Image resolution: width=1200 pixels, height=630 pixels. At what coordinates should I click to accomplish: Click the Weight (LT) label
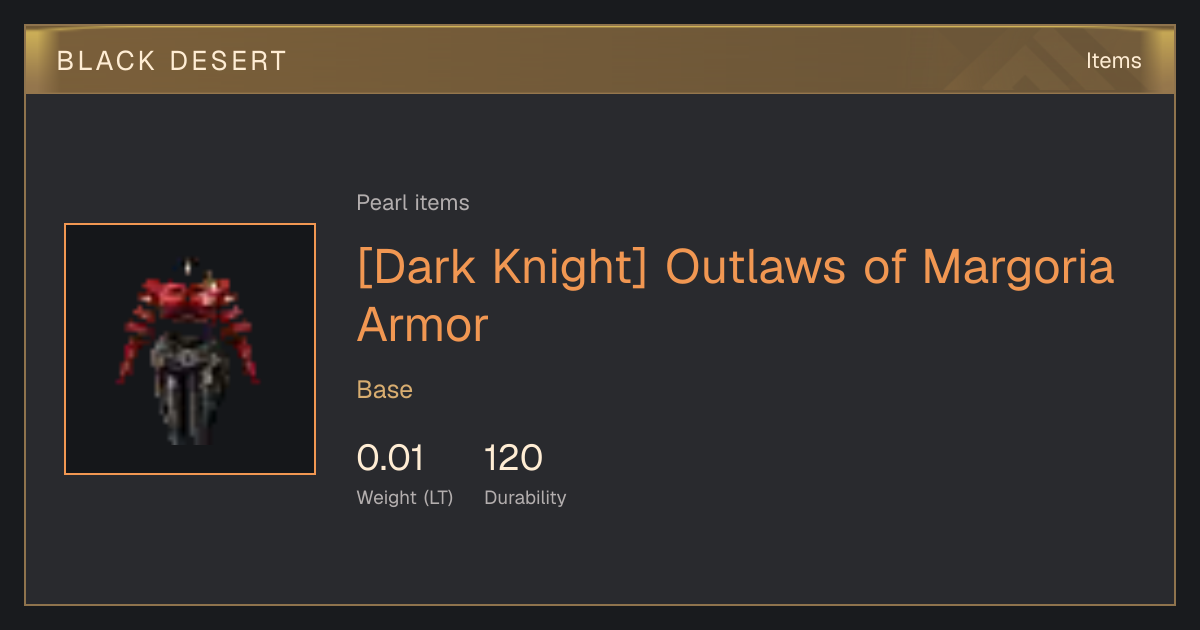[405, 498]
